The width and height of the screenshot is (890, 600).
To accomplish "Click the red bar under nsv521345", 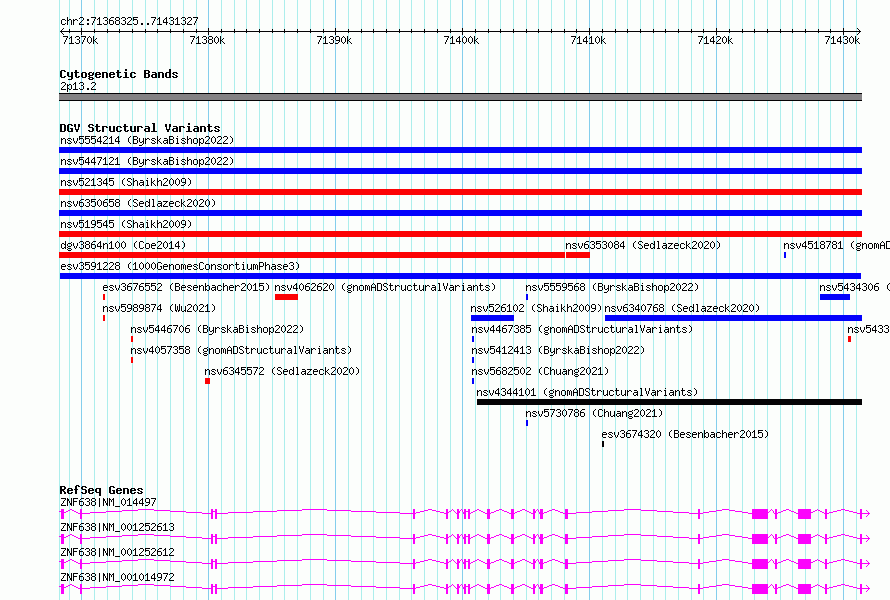I will (460, 192).
